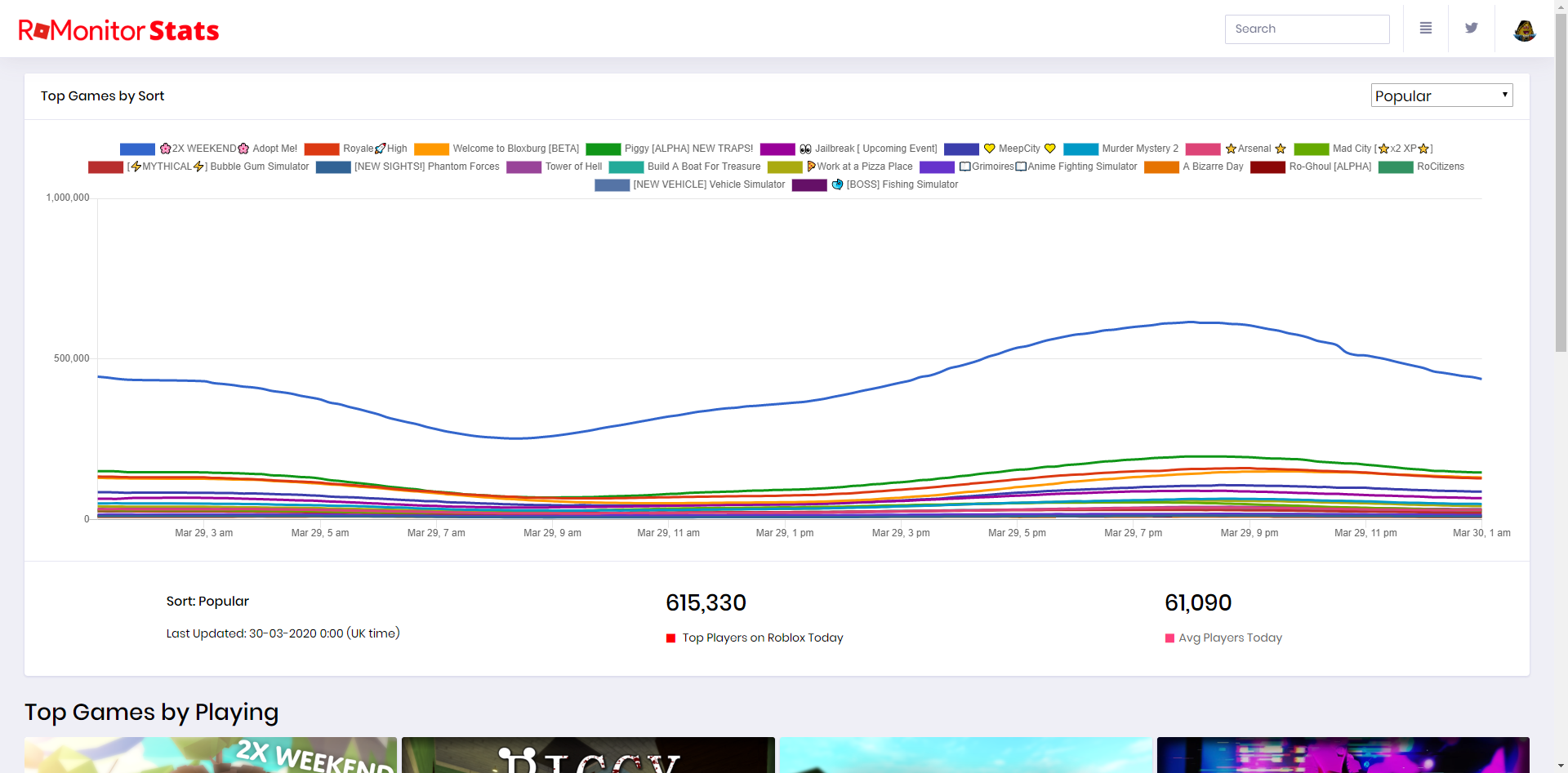Toggle the MeepCity legend swatch
The height and width of the screenshot is (773, 1568).
961,149
